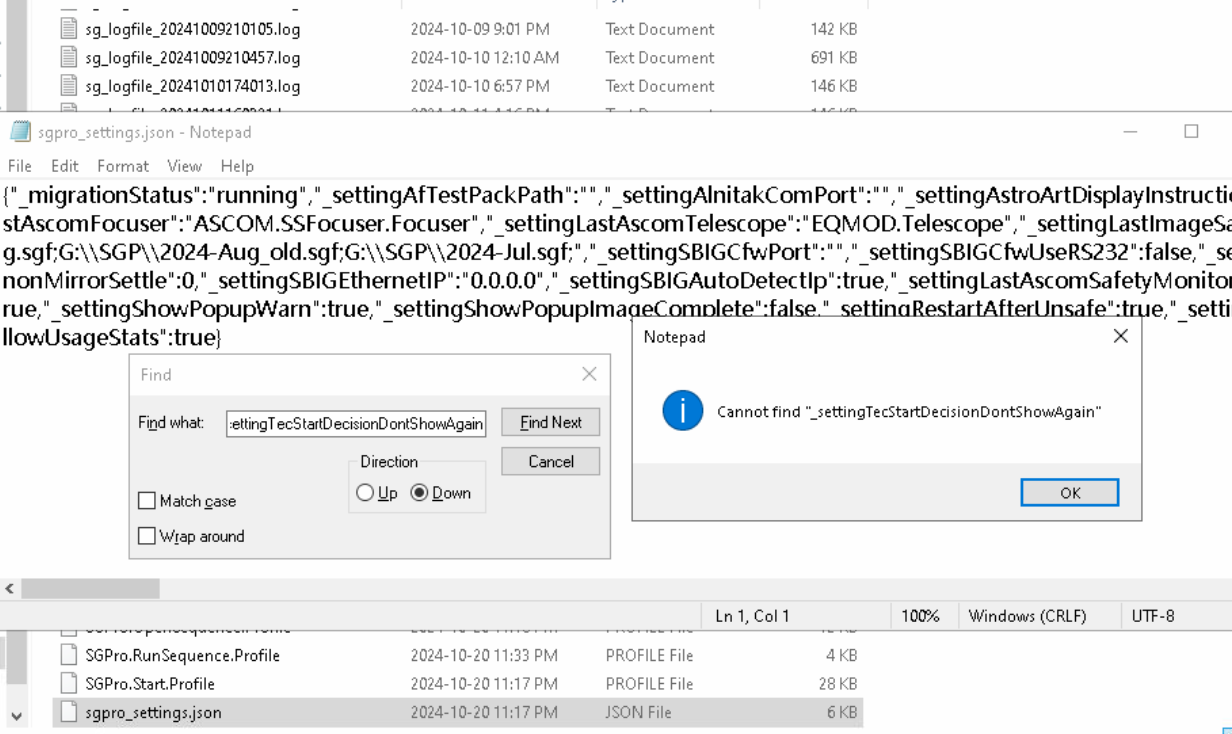
Task: Open the Format menu in Notepad
Action: (x=123, y=166)
